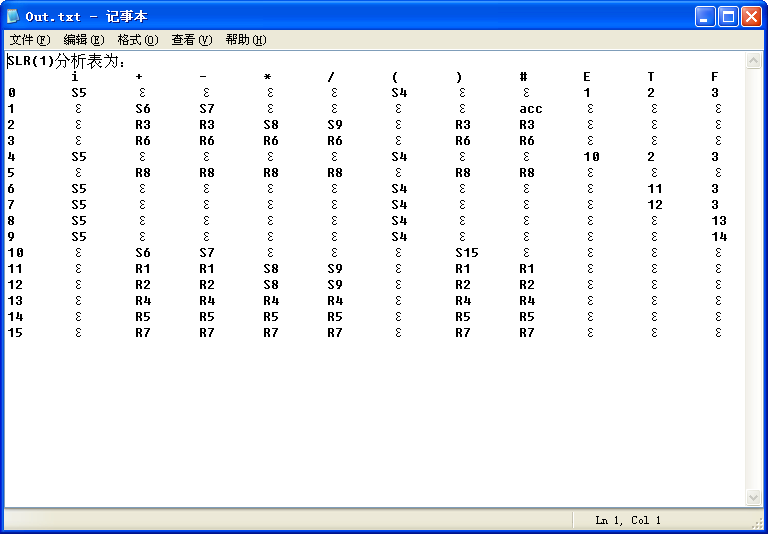This screenshot has height=534, width=768.
Task: Click 'S7' in row 1
Action: 207,109
